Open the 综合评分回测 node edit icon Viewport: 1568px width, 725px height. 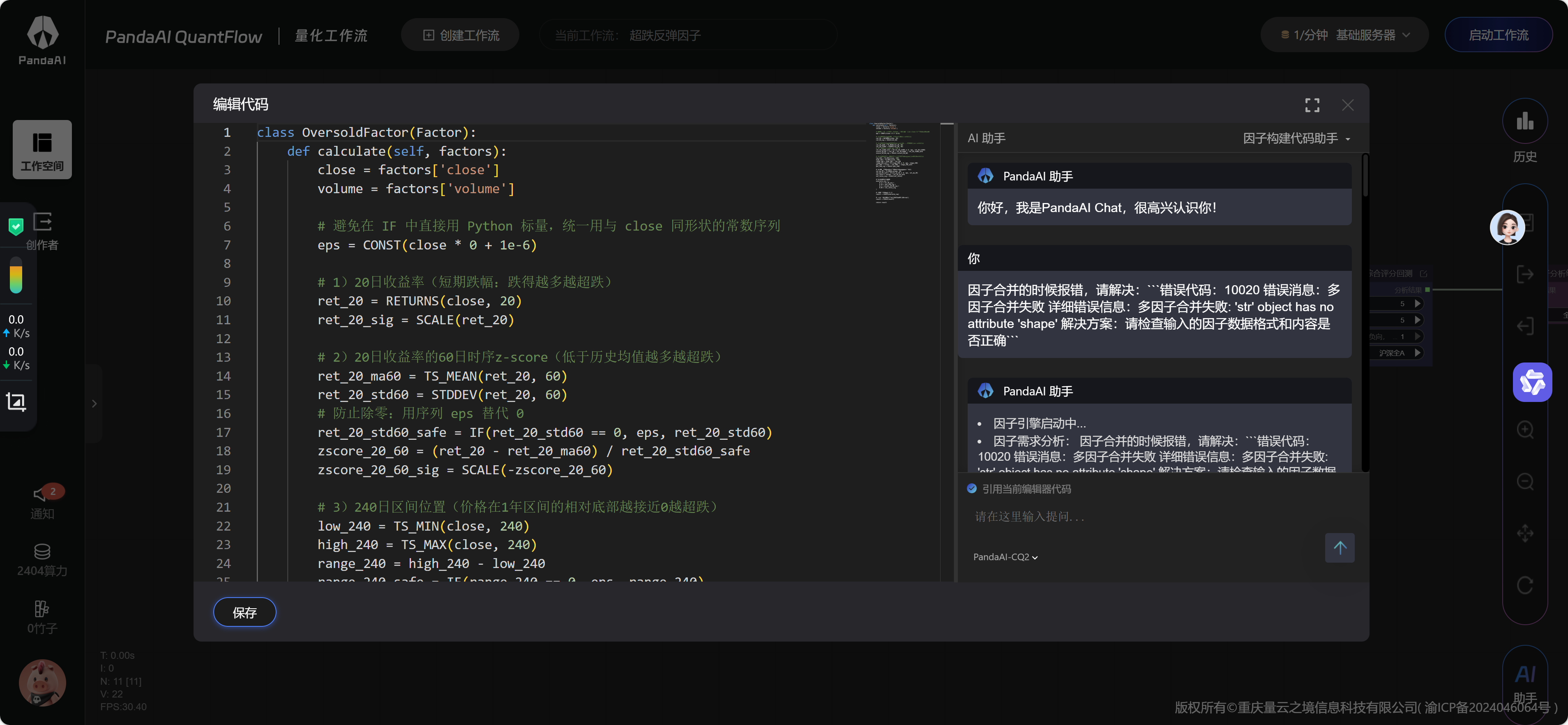click(x=1423, y=273)
